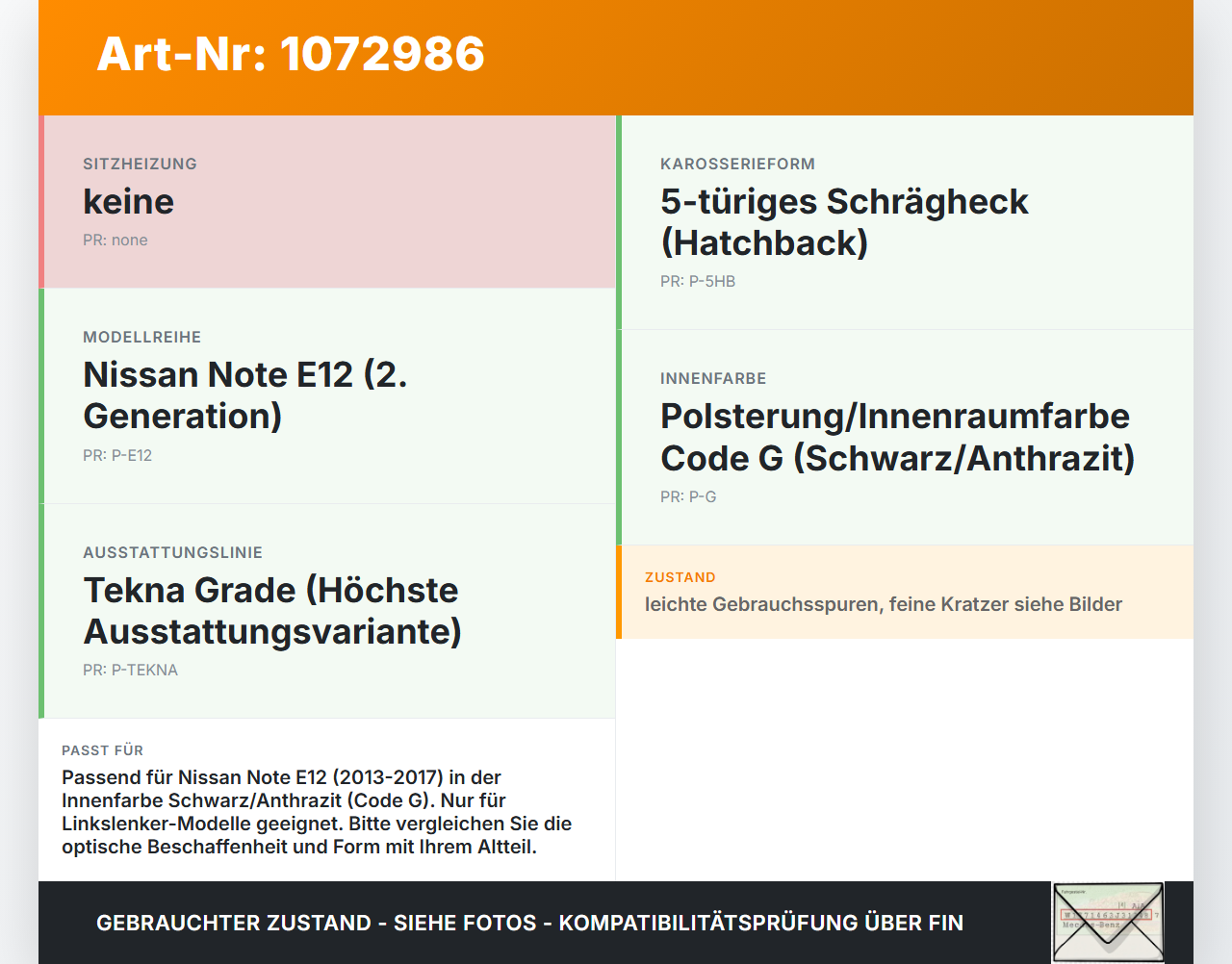The width and height of the screenshot is (1232, 964).
Task: Click the KAROSSERIEFORM label
Action: (x=737, y=165)
